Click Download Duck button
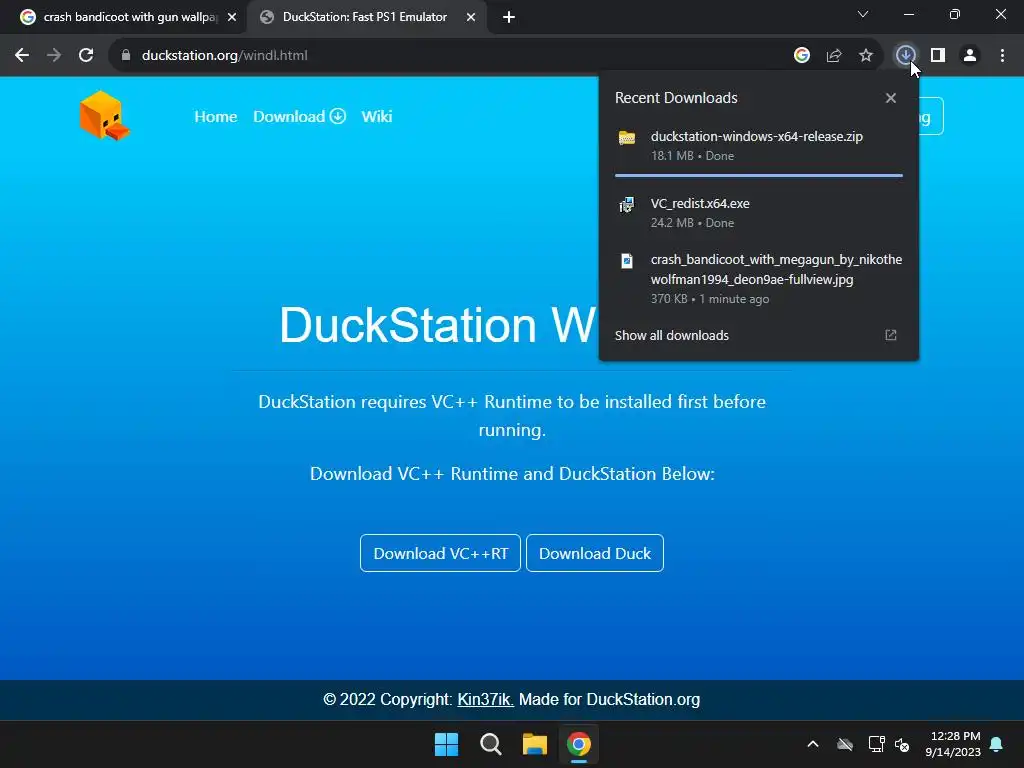Image resolution: width=1024 pixels, height=768 pixels. [595, 553]
